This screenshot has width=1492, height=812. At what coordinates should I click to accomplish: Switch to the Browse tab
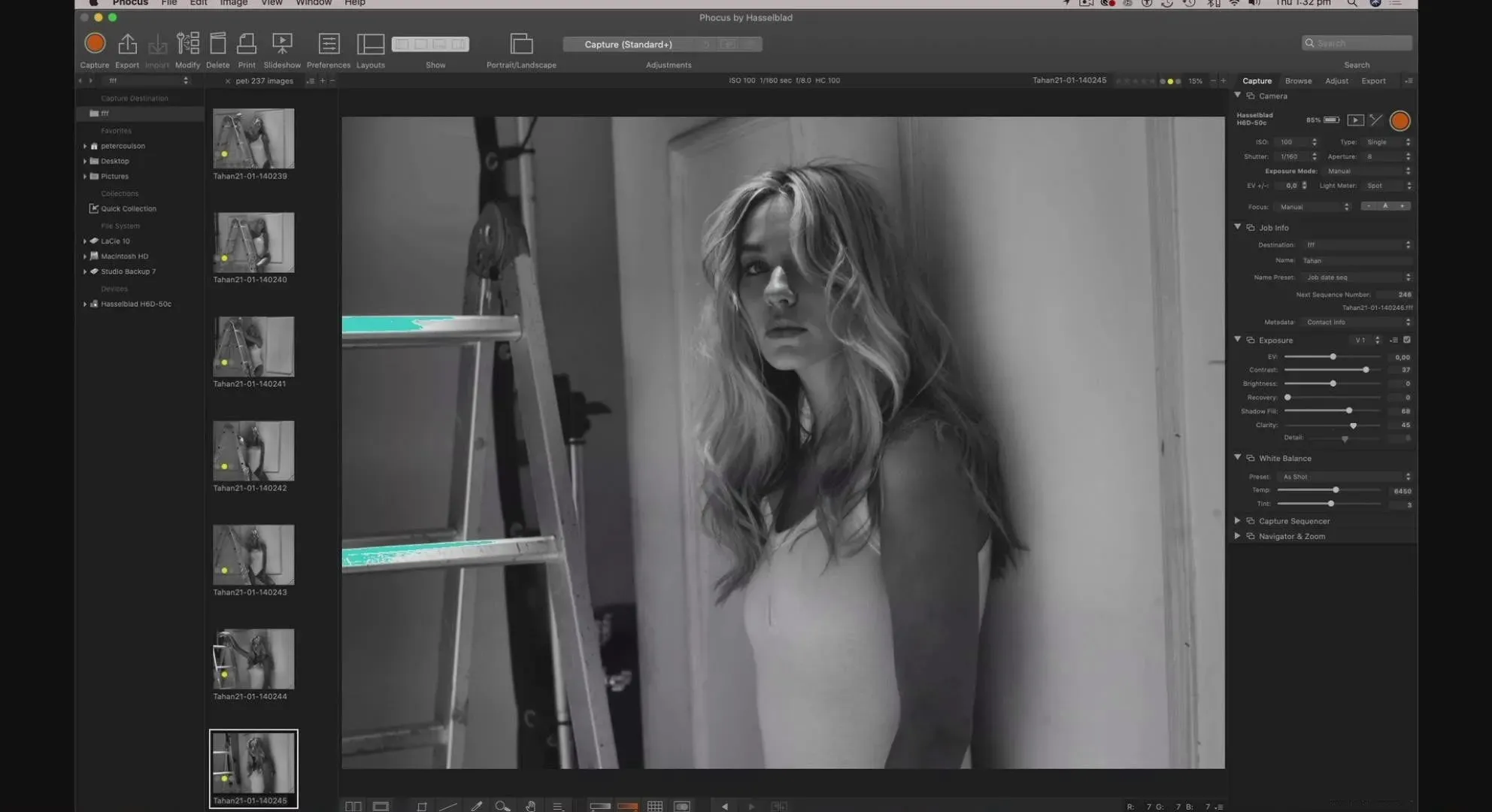tap(1298, 80)
